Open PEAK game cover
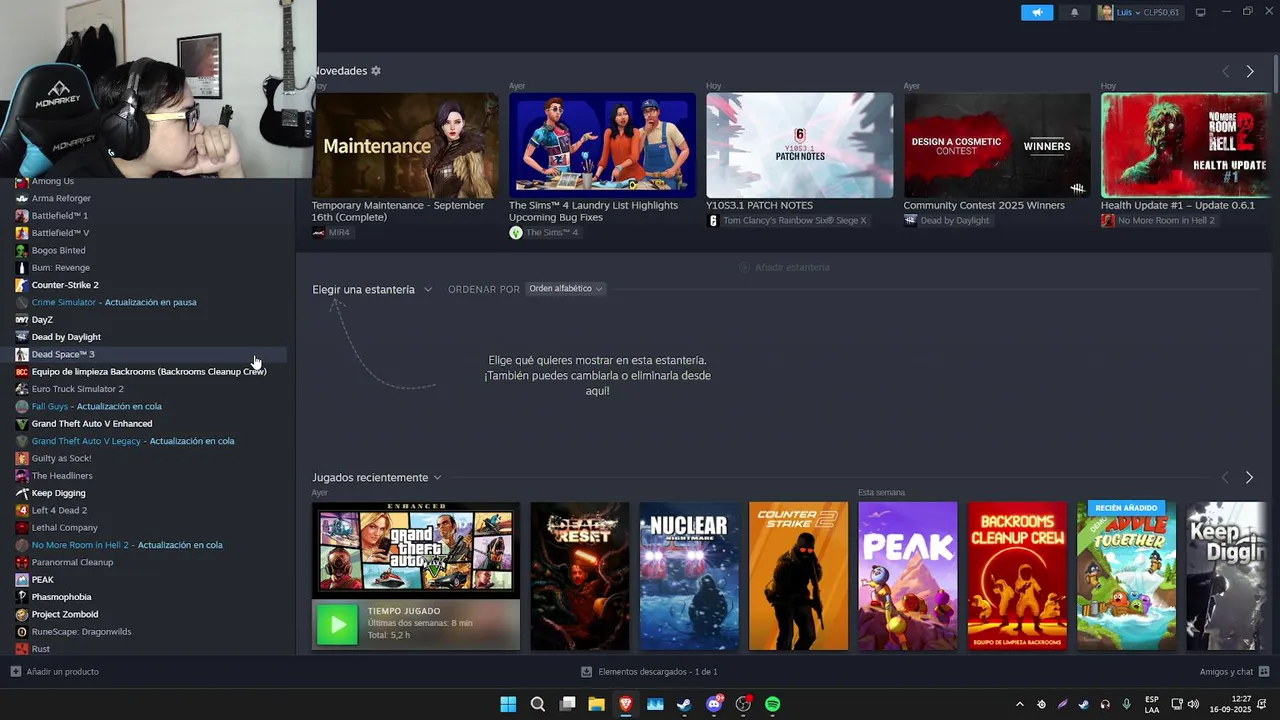Image resolution: width=1280 pixels, height=720 pixels. [x=908, y=576]
